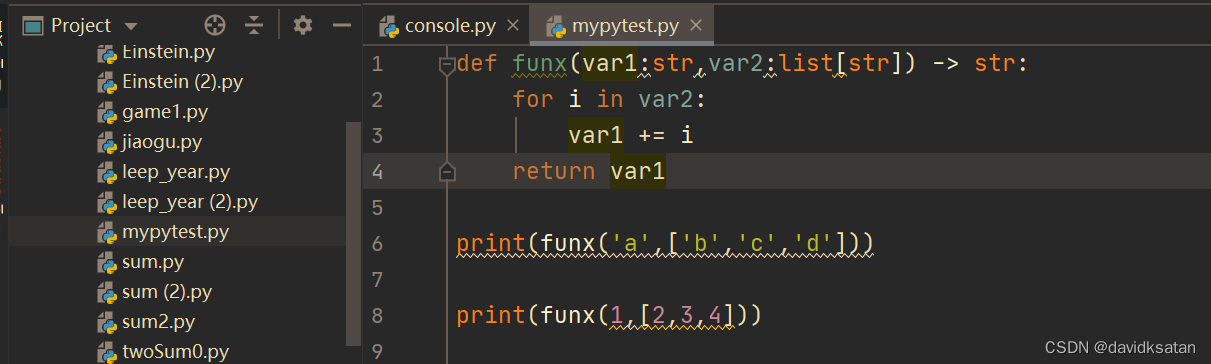Collapse the funx function fold marker on line 1

pyautogui.click(x=447, y=65)
